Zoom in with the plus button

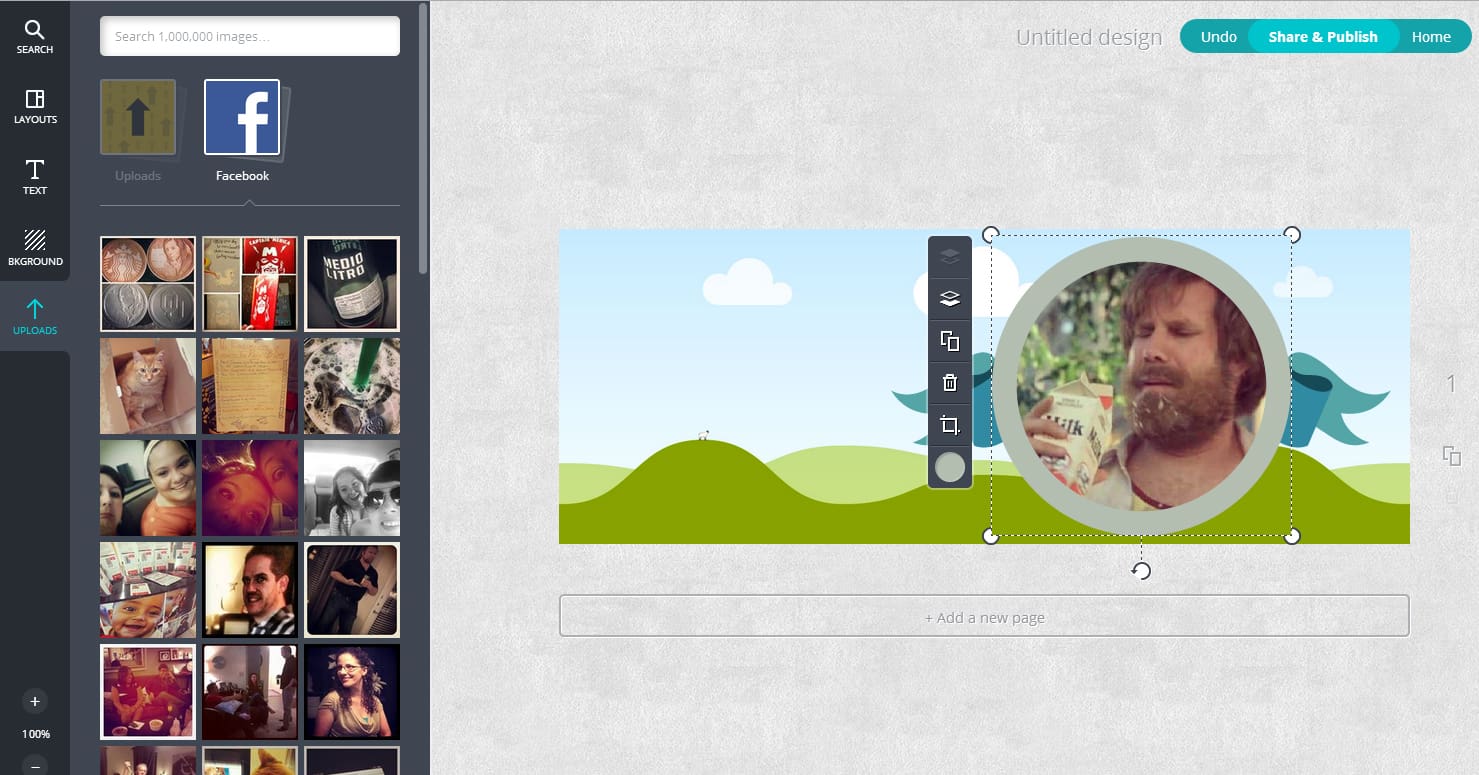[35, 701]
